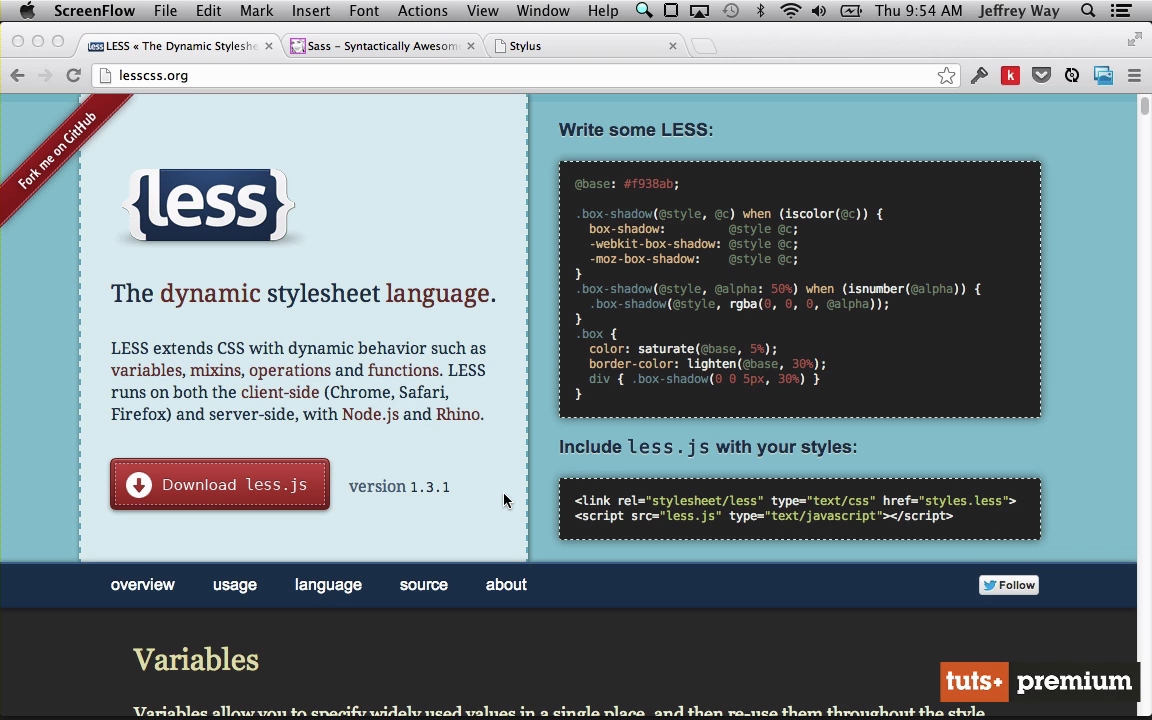The height and width of the screenshot is (720, 1152).
Task: Click the 'version 1.3.1' text
Action: tap(399, 486)
